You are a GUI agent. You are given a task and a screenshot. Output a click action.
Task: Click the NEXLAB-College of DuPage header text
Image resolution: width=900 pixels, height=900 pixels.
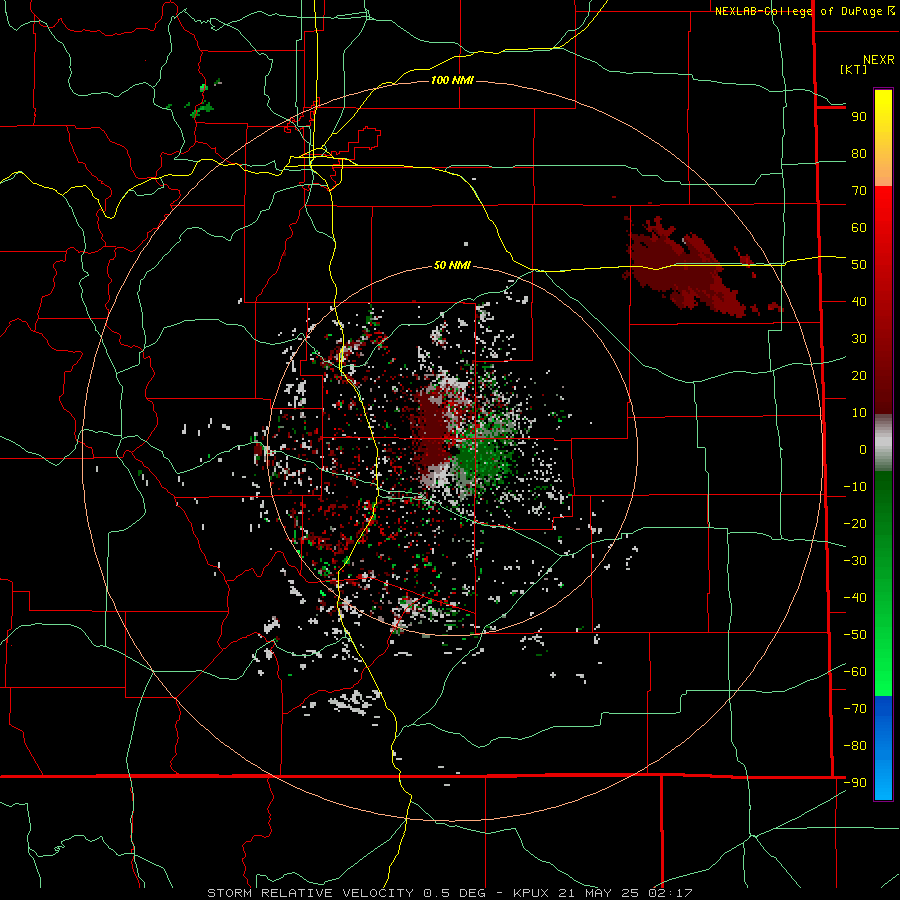pyautogui.click(x=805, y=10)
